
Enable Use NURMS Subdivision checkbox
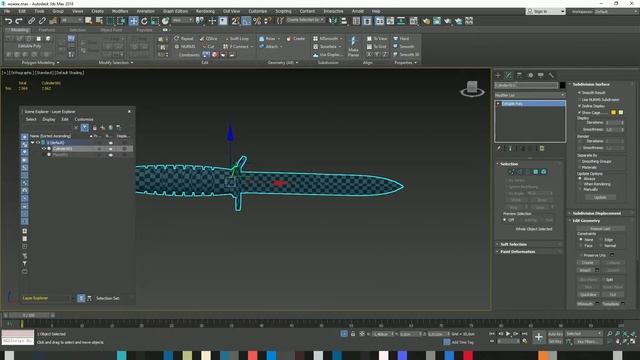point(580,99)
